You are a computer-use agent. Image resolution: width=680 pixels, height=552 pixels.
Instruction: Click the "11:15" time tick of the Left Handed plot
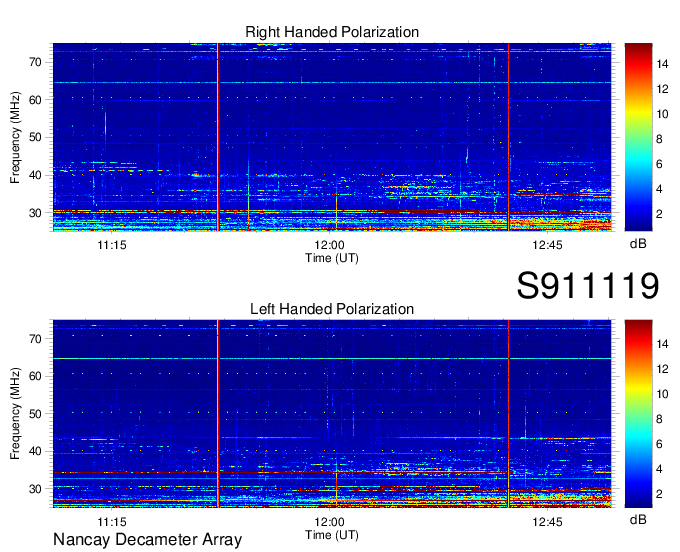click(x=112, y=522)
